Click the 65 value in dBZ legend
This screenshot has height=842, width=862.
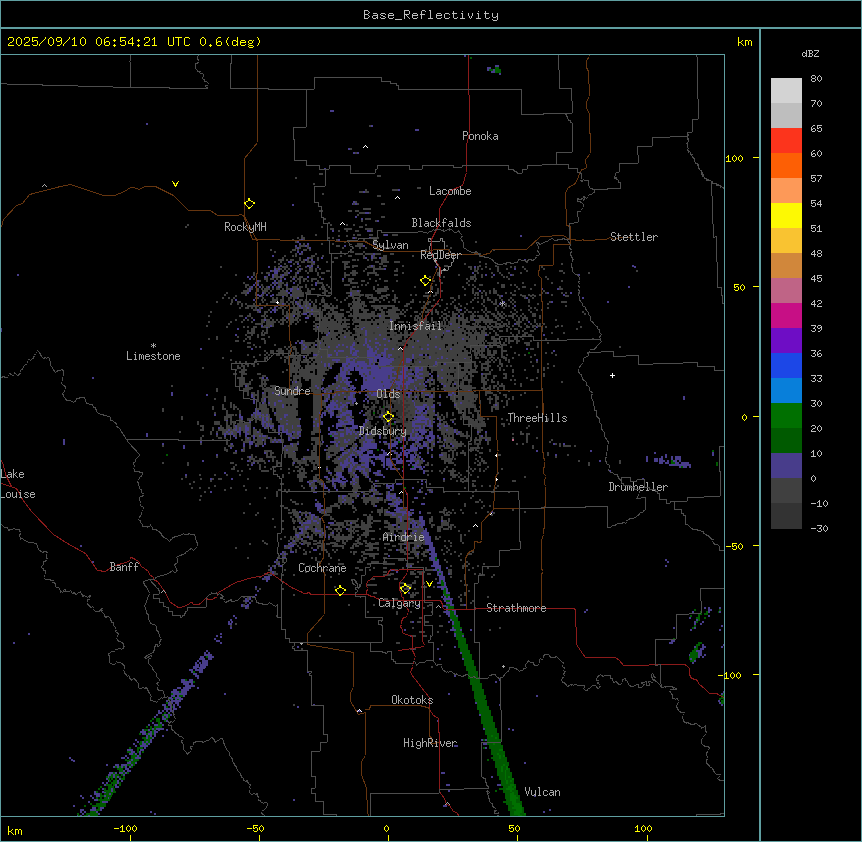816,129
